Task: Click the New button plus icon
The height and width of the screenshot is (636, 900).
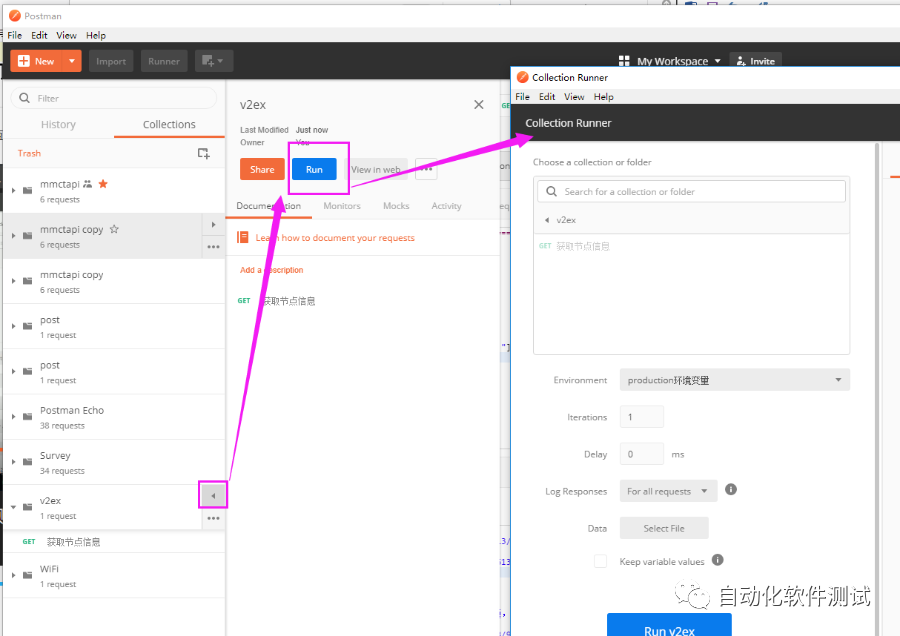Action: [24, 61]
